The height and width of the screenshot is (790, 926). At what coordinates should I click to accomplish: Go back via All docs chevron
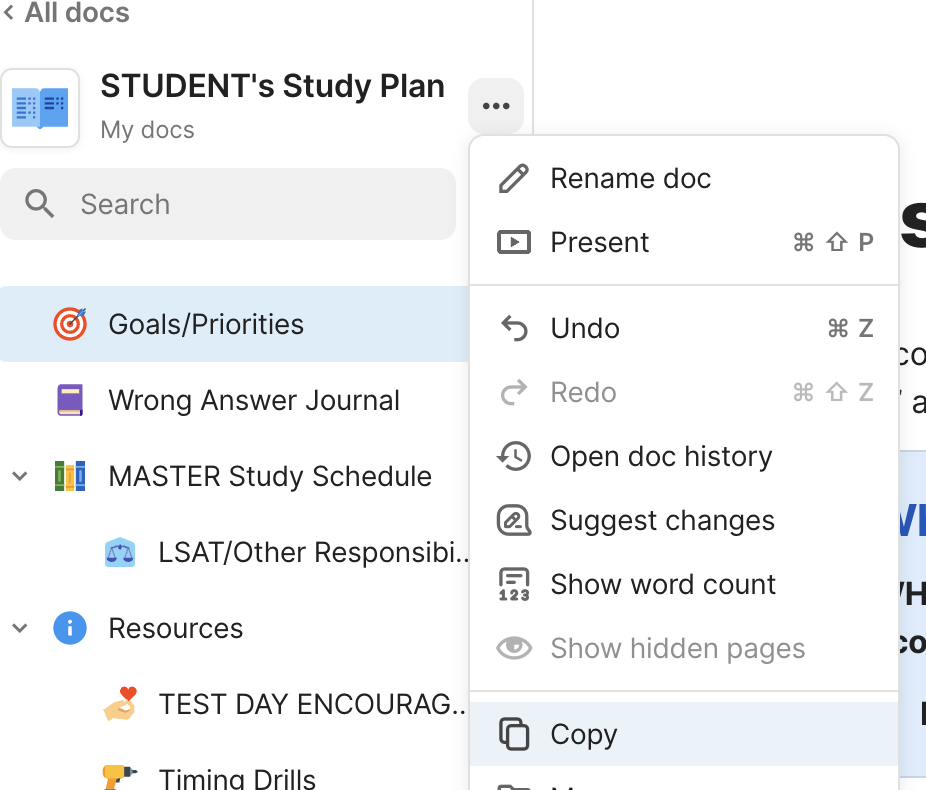[9, 12]
